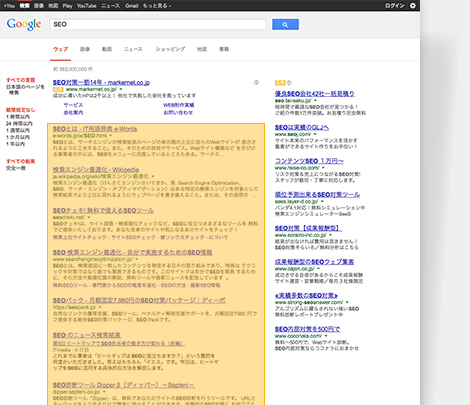This screenshot has width=470, height=405.
Task: Open the SEOとは IT用語辞典 e-Words result
Action: coord(95,129)
